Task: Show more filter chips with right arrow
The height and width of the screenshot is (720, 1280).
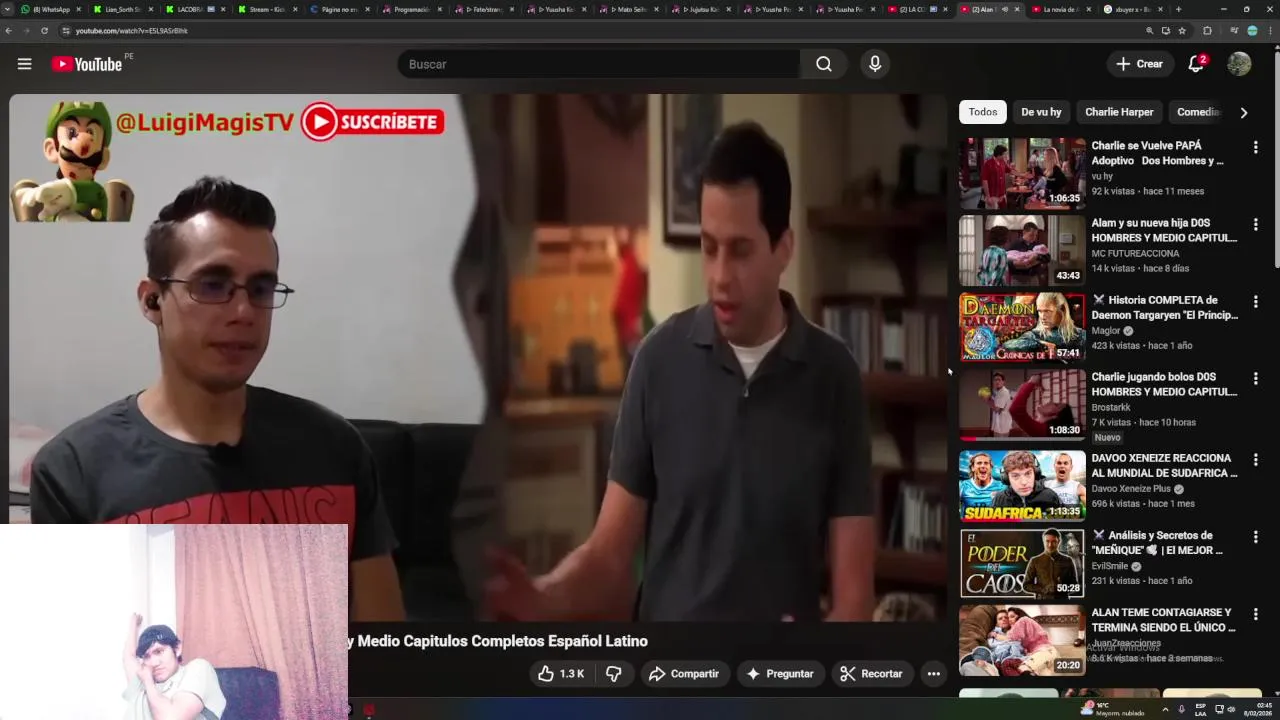Action: coord(1243,113)
